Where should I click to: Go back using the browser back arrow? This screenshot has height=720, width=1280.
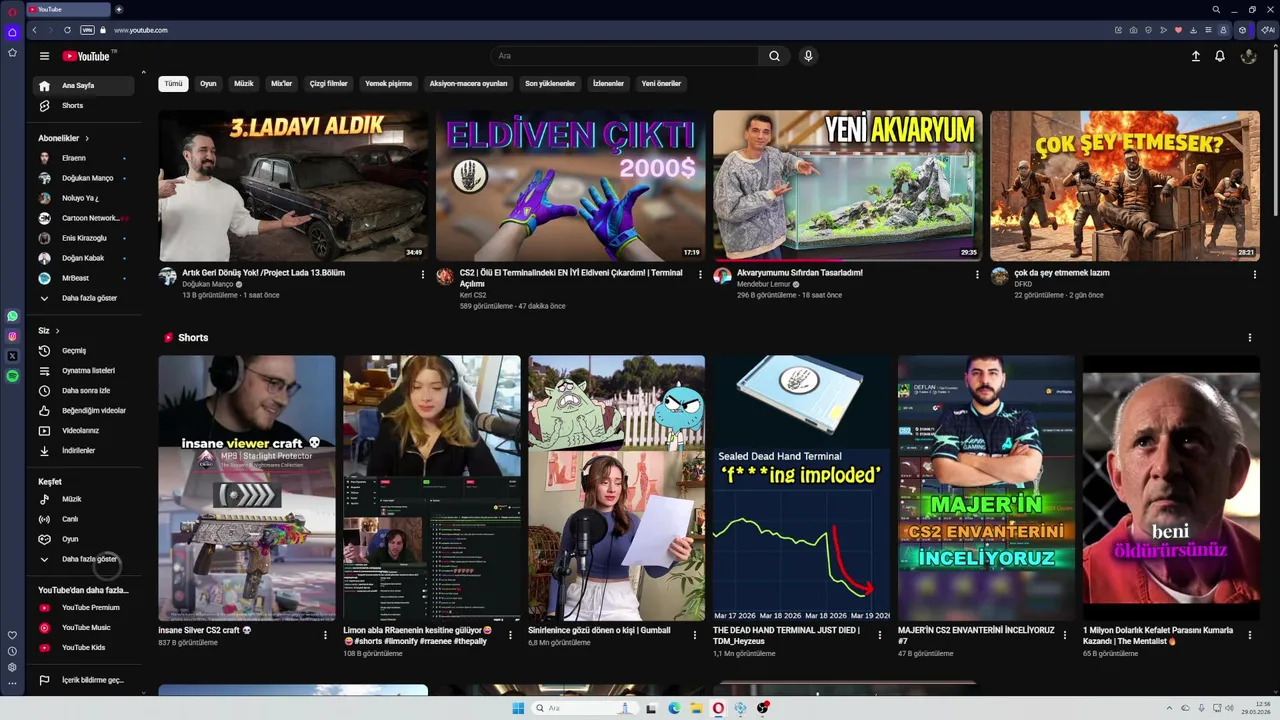34,30
